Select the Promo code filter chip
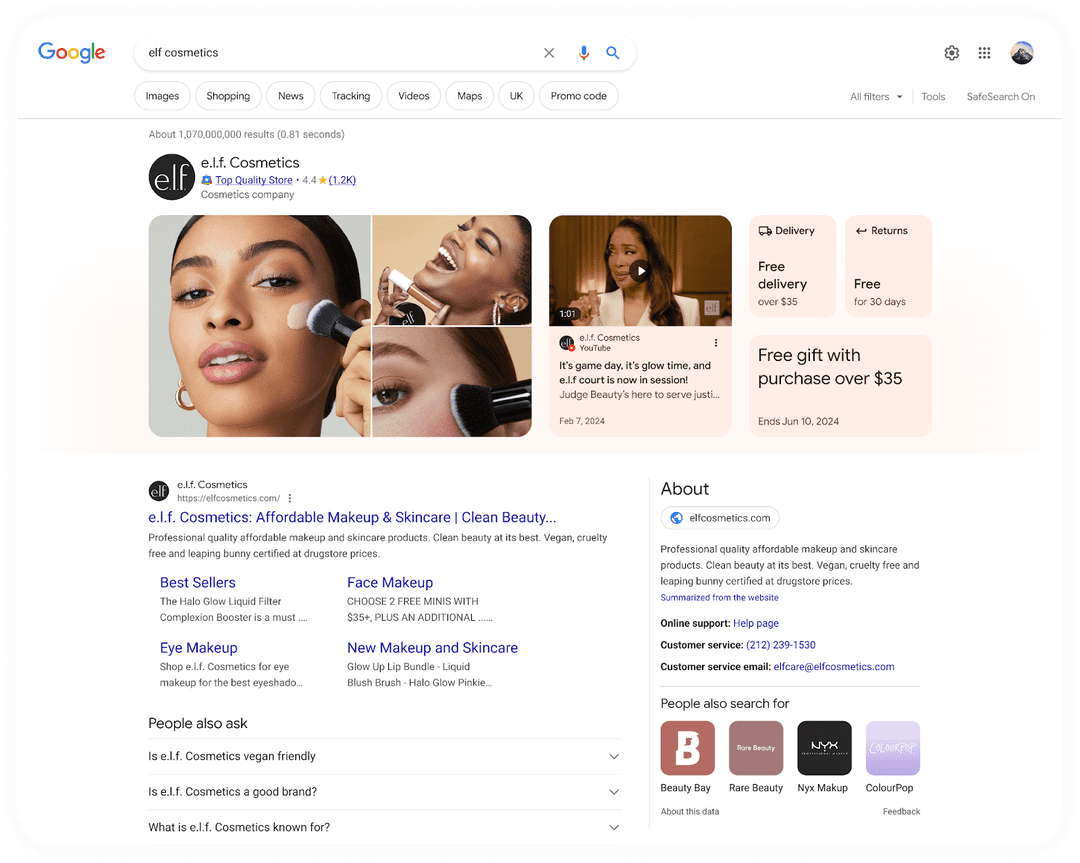 coord(579,96)
